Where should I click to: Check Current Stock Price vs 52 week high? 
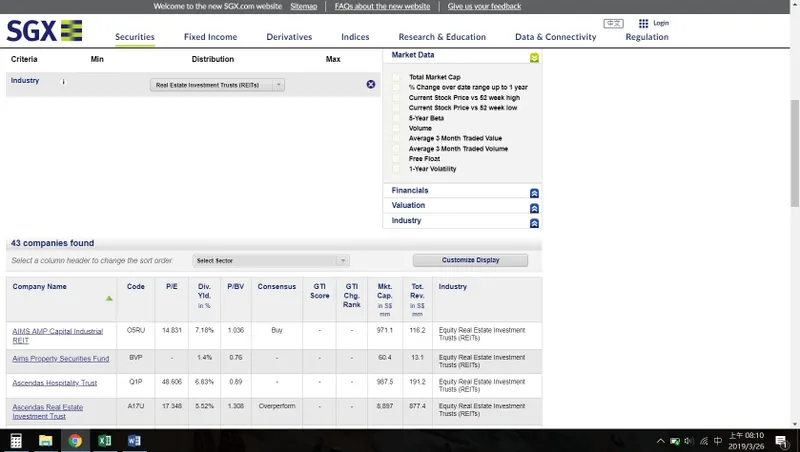pyautogui.click(x=396, y=97)
